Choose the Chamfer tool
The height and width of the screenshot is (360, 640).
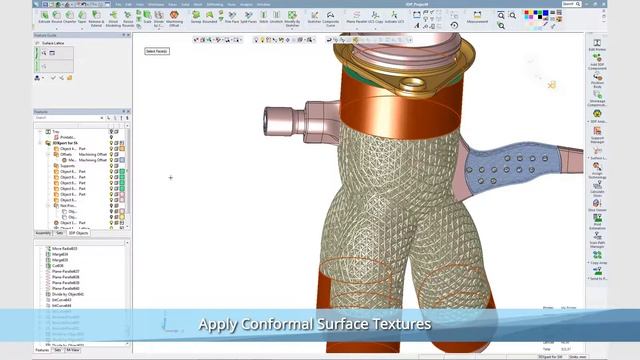pos(70,17)
